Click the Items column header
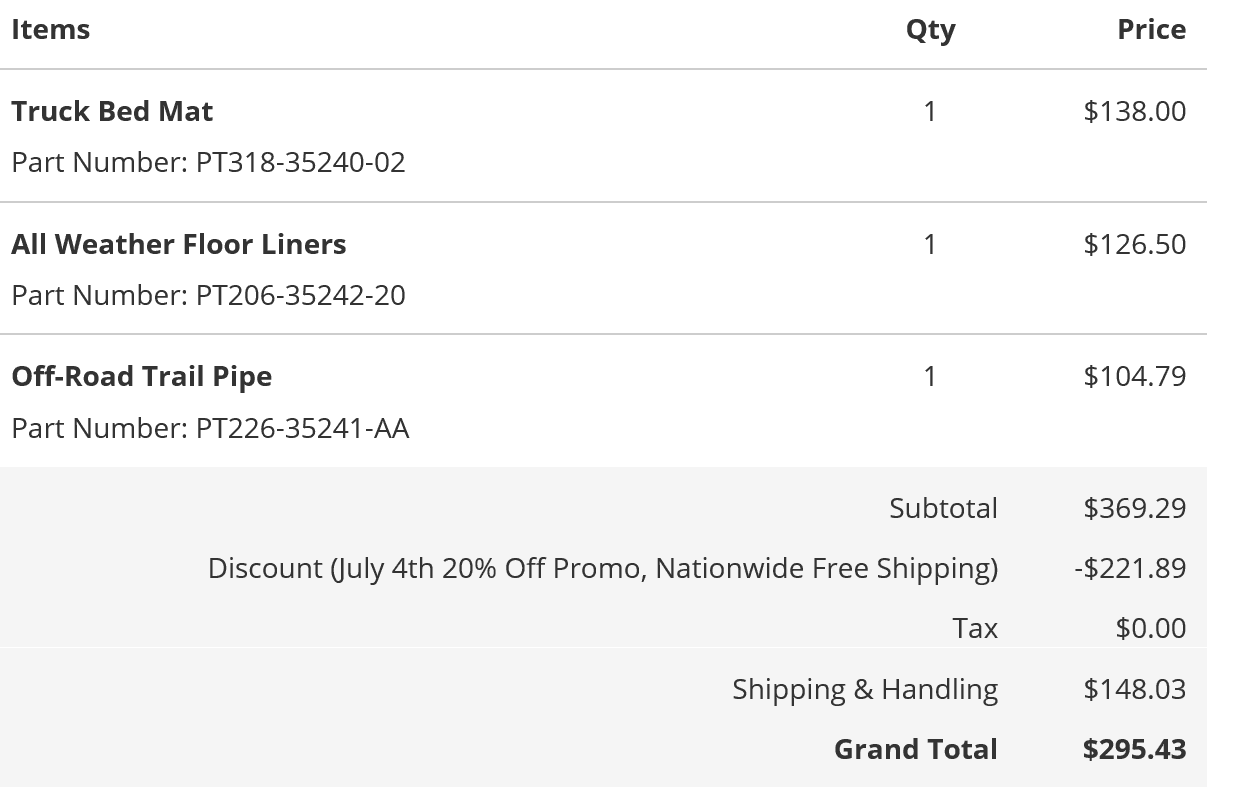The width and height of the screenshot is (1236, 798). pos(51,30)
